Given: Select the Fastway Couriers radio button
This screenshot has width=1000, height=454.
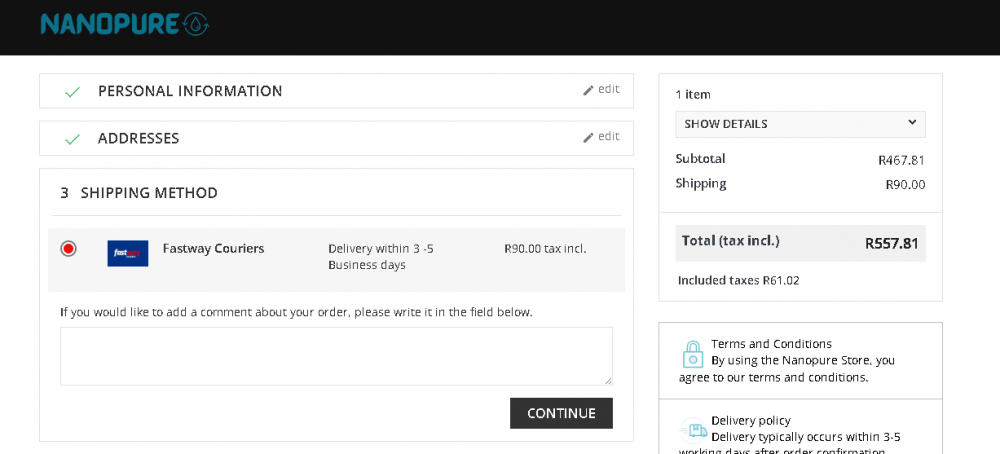Looking at the screenshot, I should click(x=68, y=249).
